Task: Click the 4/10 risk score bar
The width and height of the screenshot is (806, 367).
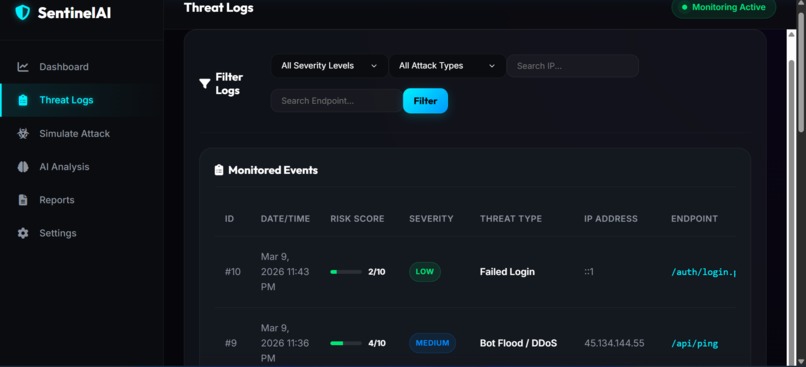Action: (346, 343)
